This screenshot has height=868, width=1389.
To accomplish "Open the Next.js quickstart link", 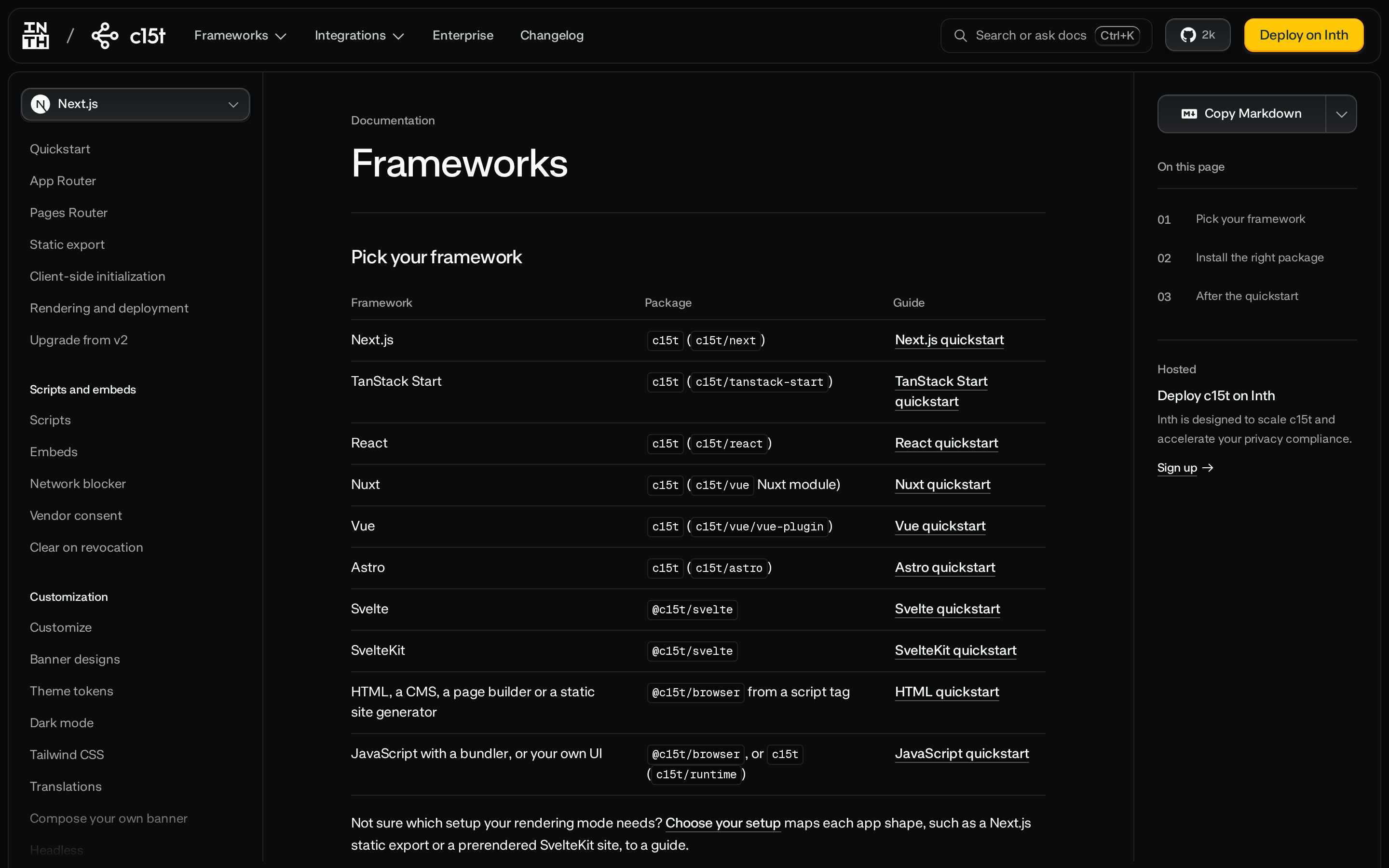I will [949, 340].
